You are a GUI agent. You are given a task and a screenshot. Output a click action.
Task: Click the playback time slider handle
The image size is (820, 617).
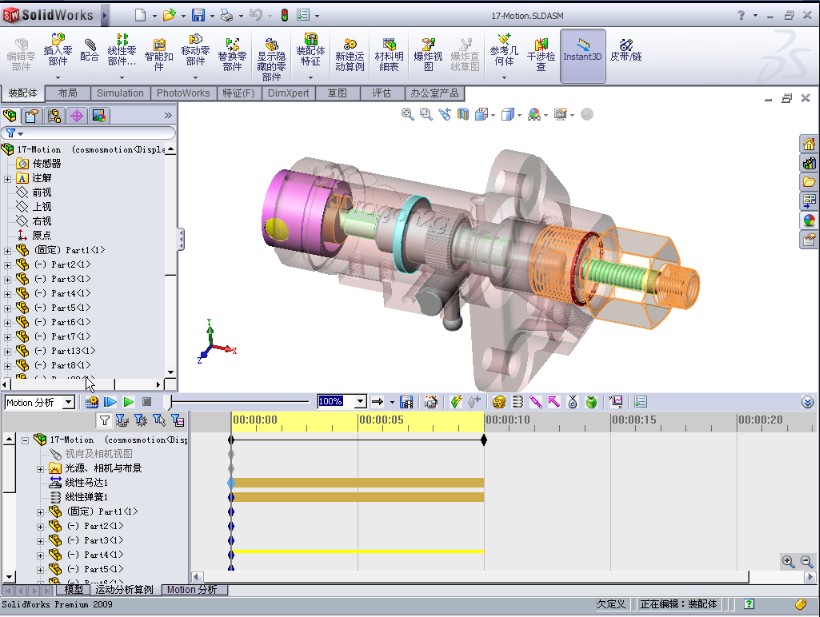tap(168, 402)
